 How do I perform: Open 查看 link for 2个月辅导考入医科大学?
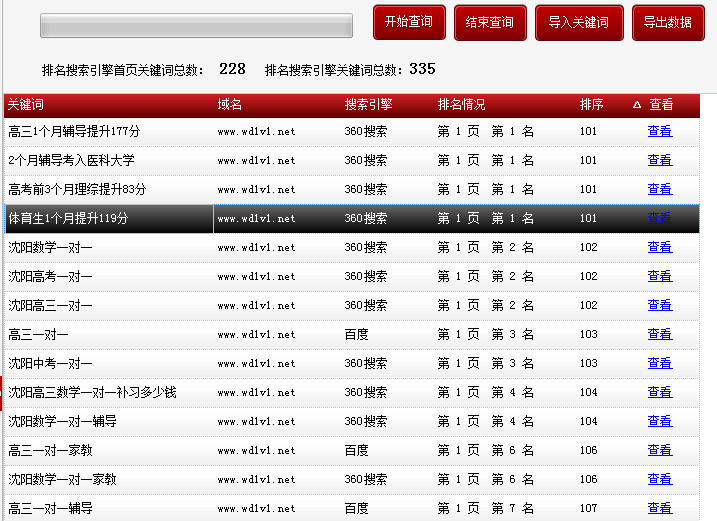tap(659, 160)
